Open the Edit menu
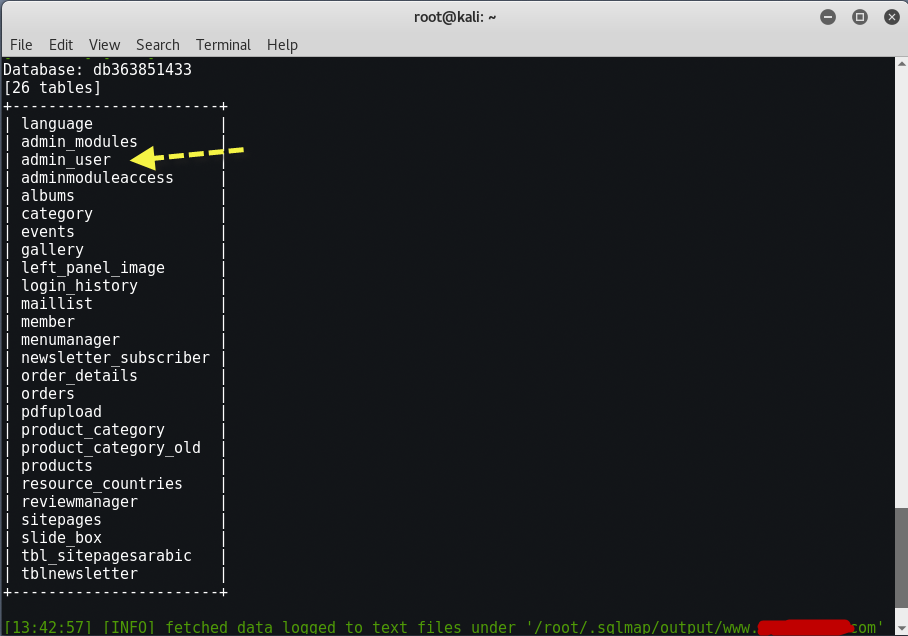Image resolution: width=908 pixels, height=636 pixels. pos(61,45)
